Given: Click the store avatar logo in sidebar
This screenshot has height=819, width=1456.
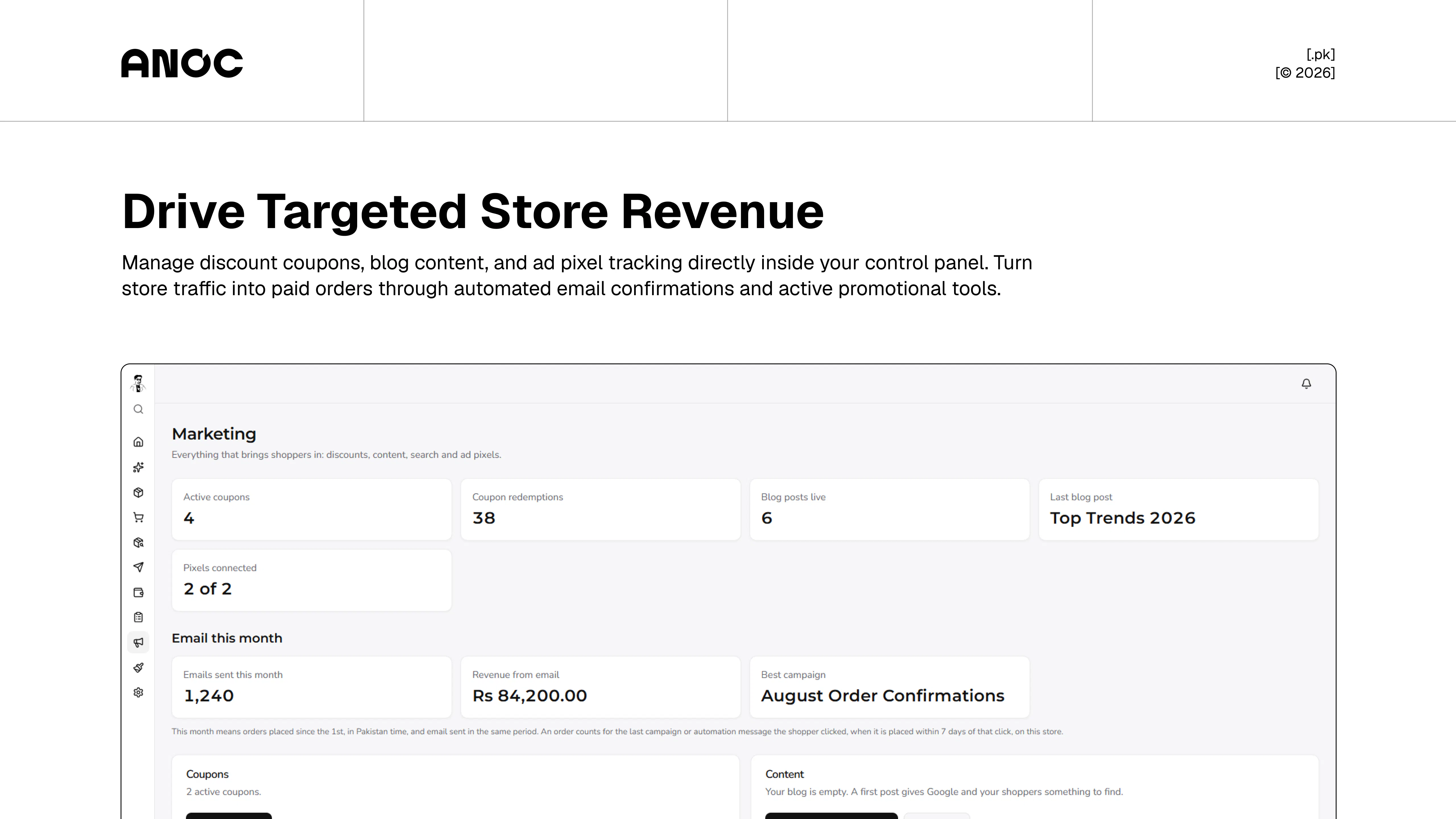Looking at the screenshot, I should click(x=138, y=383).
